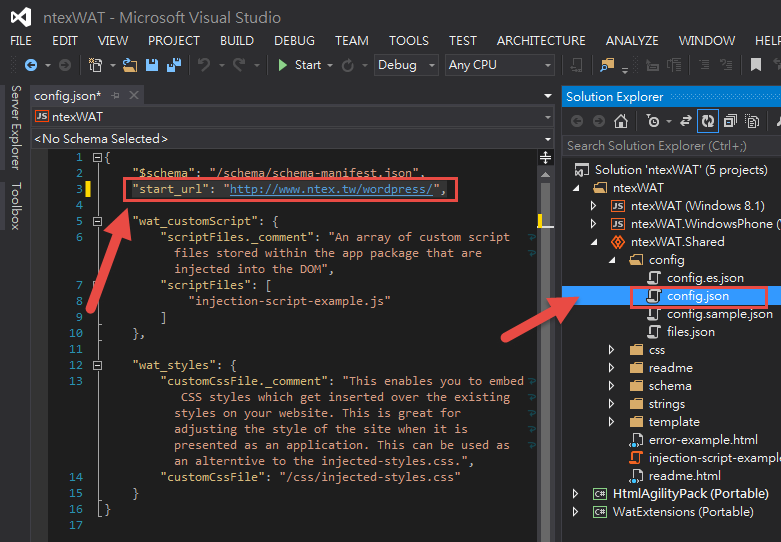Focus the Search Solution Explorer field
Image resolution: width=781 pixels, height=542 pixels.
(x=671, y=145)
